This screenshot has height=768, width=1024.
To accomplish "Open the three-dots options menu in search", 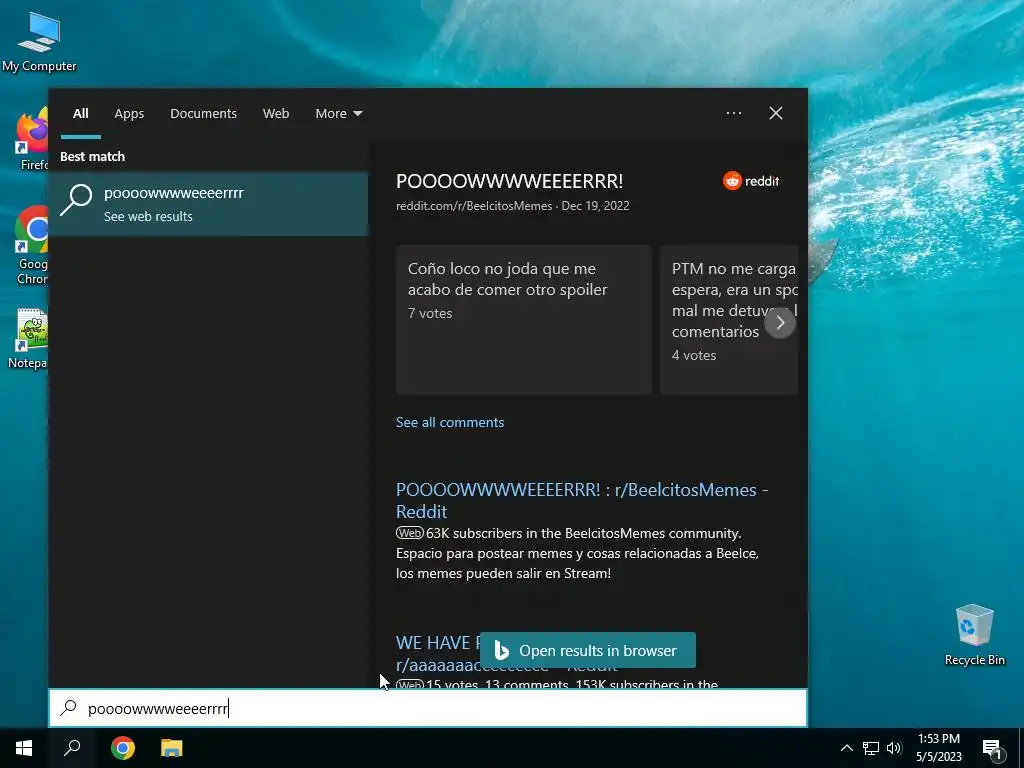I will click(733, 113).
